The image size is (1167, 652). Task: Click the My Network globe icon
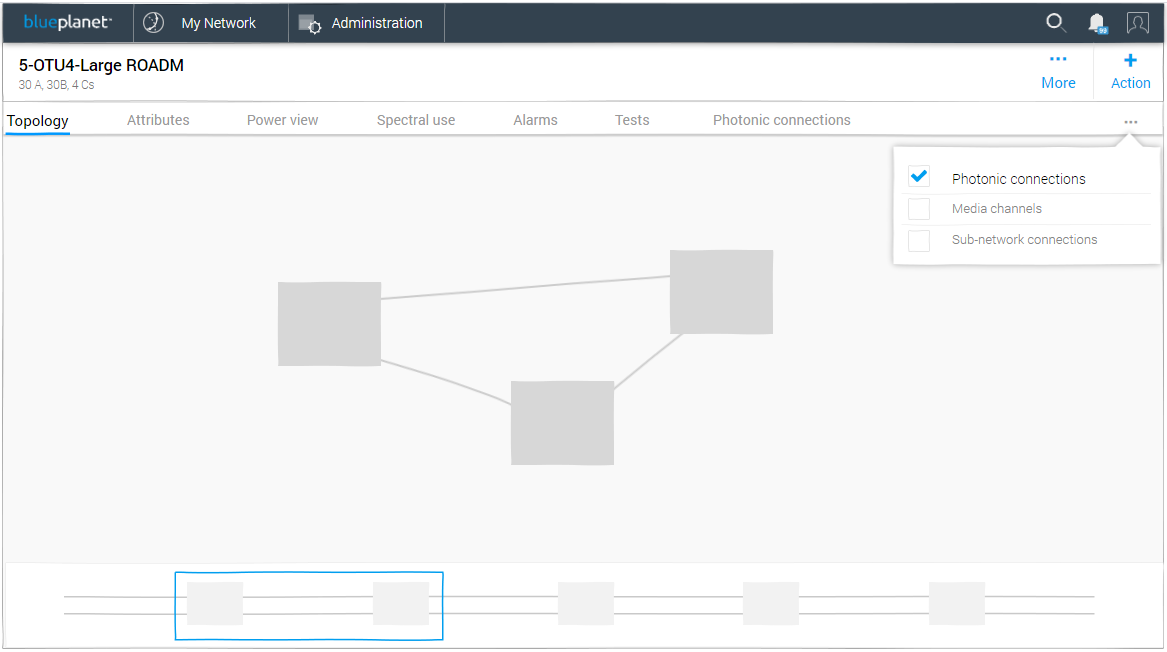[x=153, y=23]
